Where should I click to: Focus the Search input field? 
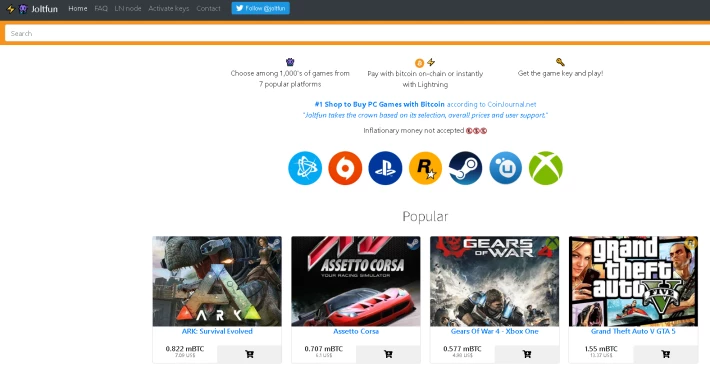(x=357, y=33)
